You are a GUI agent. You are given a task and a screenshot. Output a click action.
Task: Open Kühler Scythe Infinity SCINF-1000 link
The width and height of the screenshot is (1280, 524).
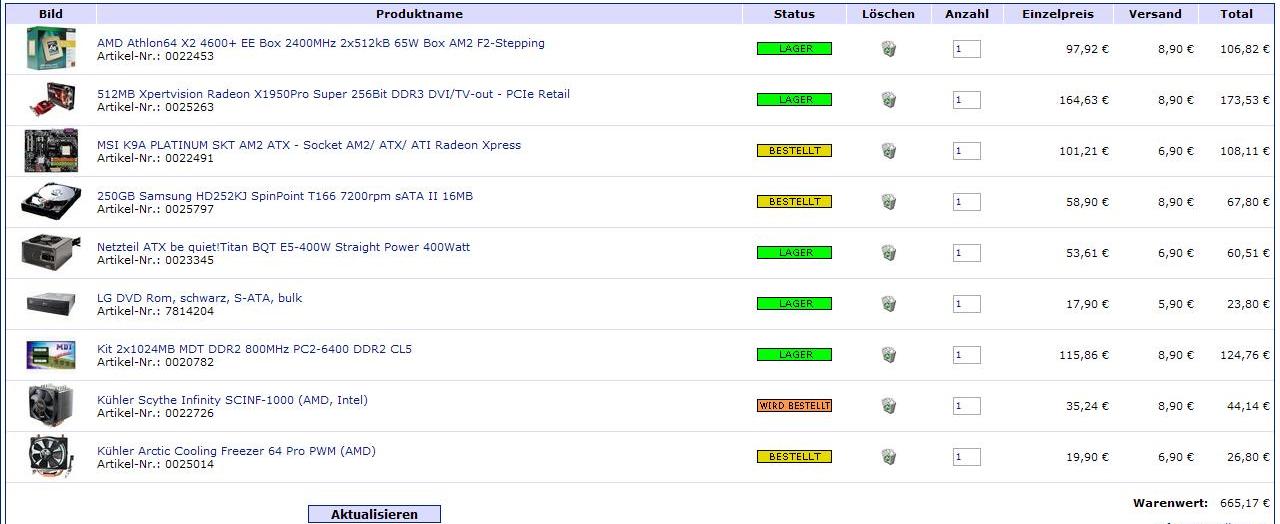232,400
